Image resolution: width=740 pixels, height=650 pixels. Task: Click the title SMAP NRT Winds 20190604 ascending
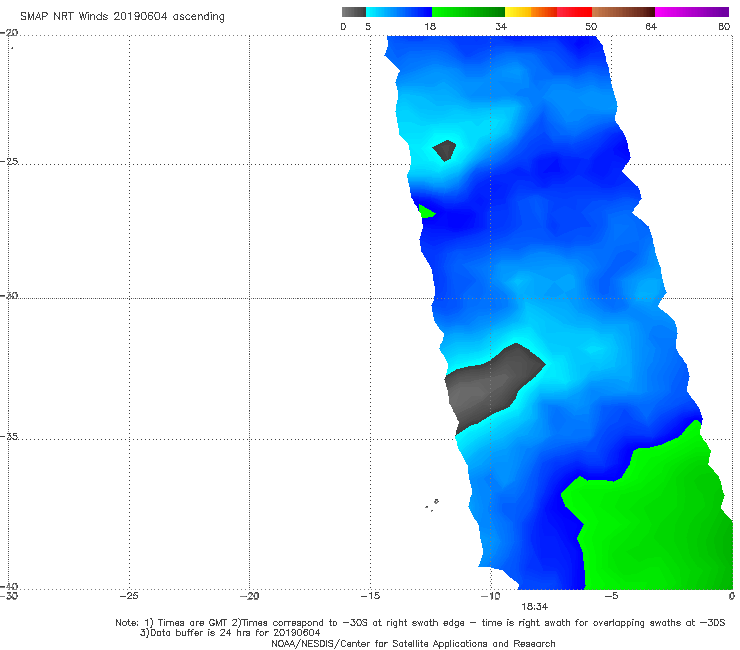coord(122,16)
